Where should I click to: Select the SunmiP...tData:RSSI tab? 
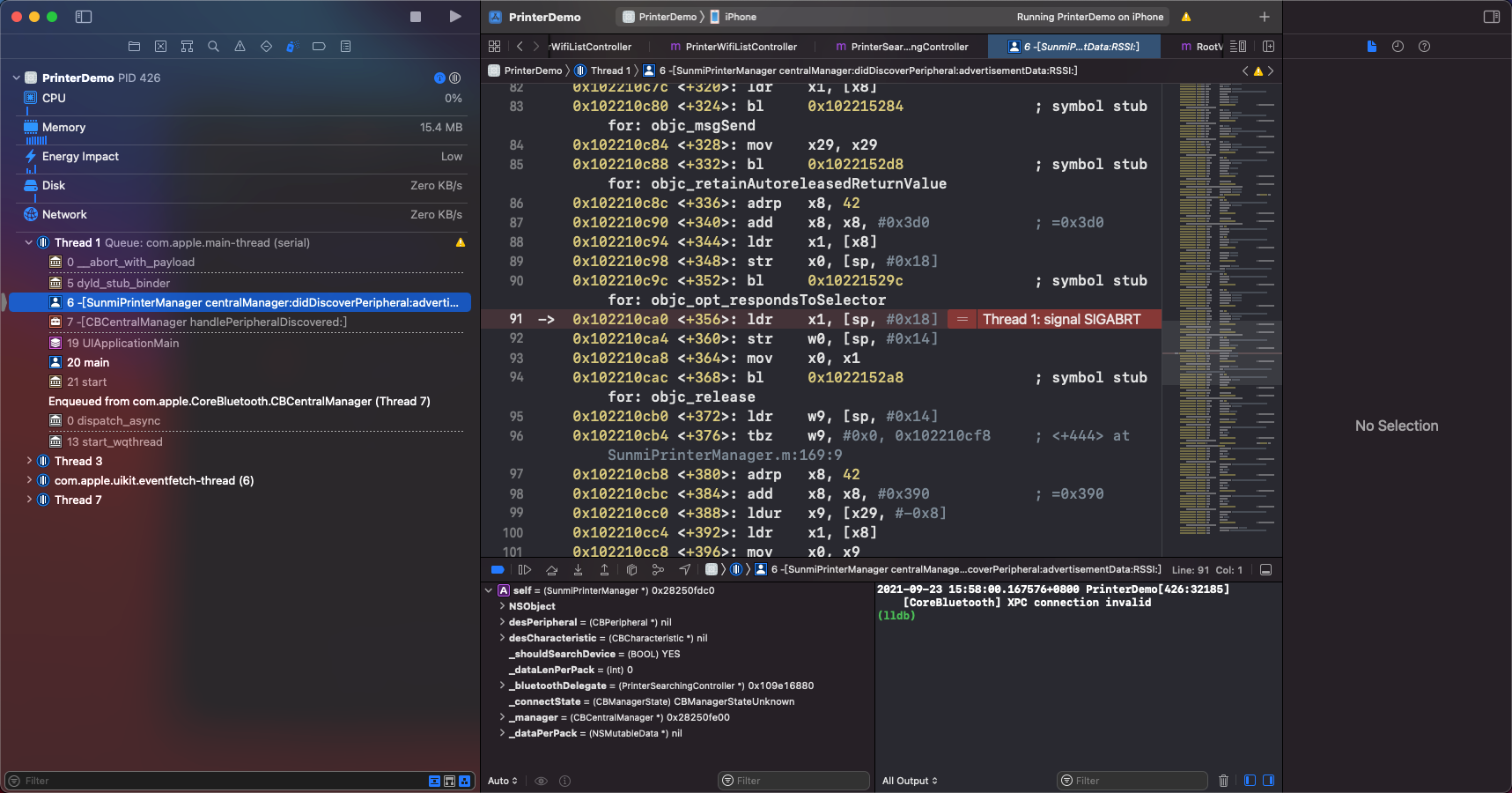[x=1074, y=47]
